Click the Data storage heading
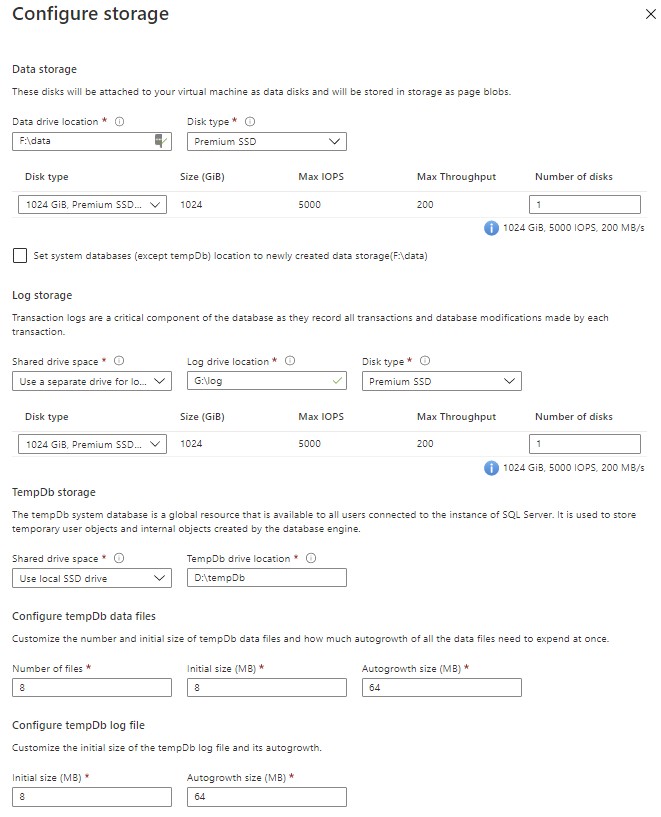Screen dimensions: 661x817 [x=44, y=69]
